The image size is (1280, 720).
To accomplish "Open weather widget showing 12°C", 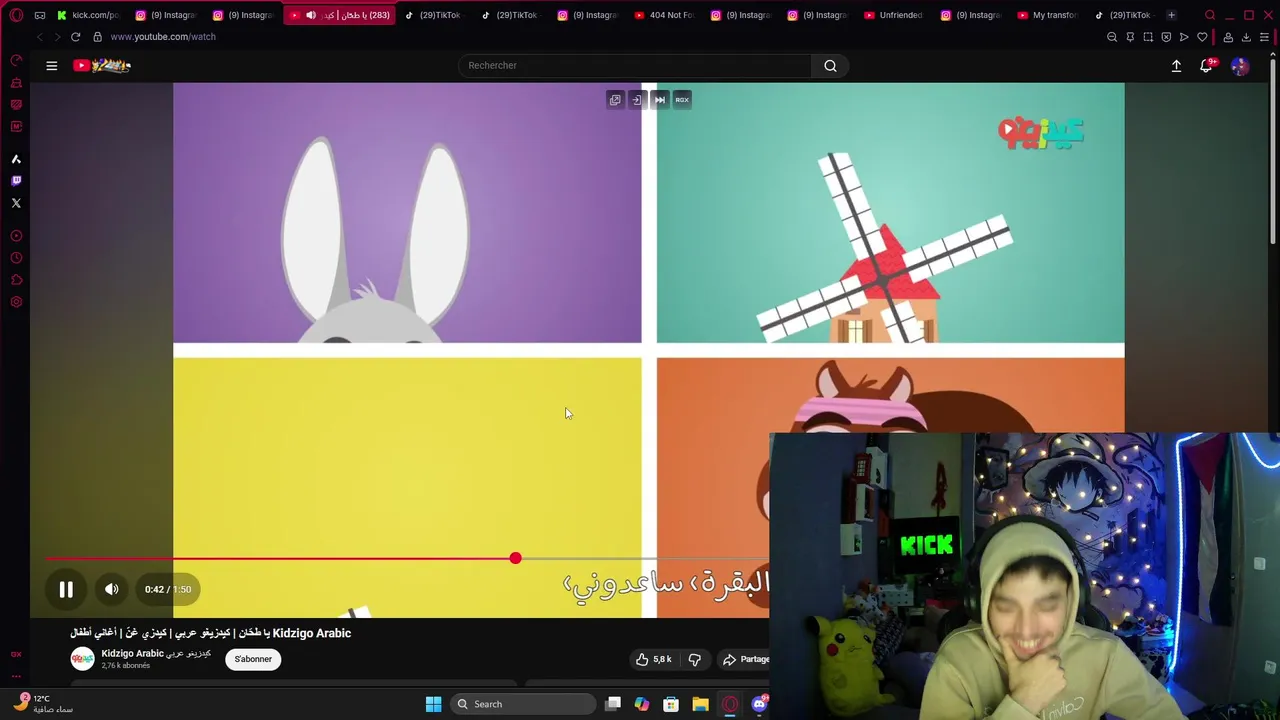I will click(x=44, y=704).
